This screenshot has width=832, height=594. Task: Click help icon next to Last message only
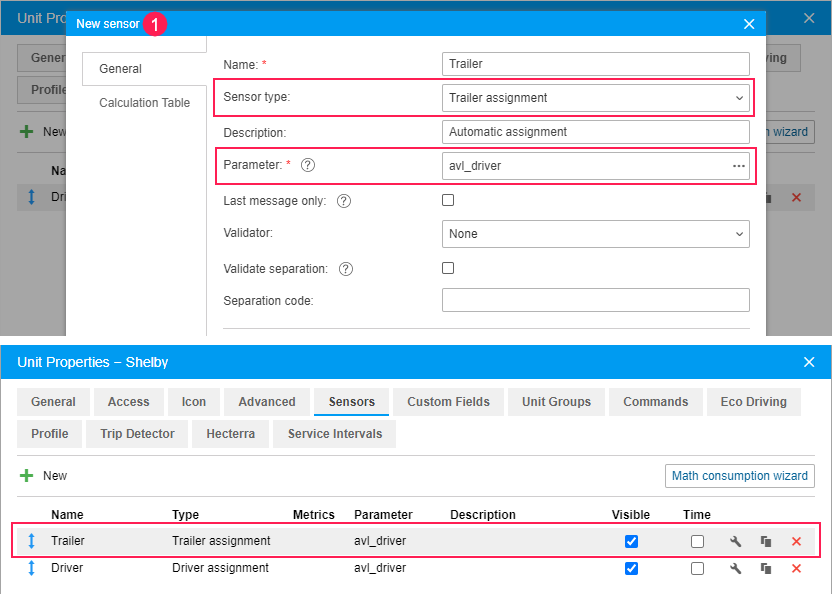pyautogui.click(x=344, y=201)
